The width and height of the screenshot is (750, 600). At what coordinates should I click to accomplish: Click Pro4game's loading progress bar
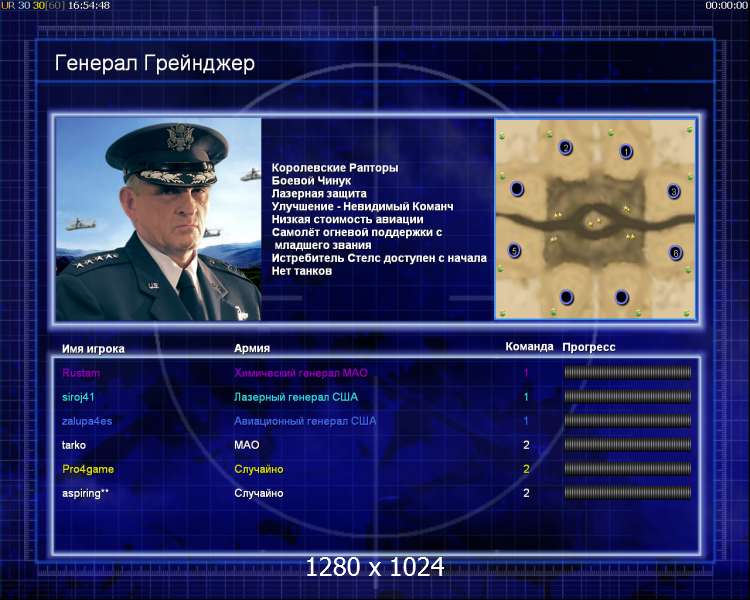pyautogui.click(x=628, y=469)
